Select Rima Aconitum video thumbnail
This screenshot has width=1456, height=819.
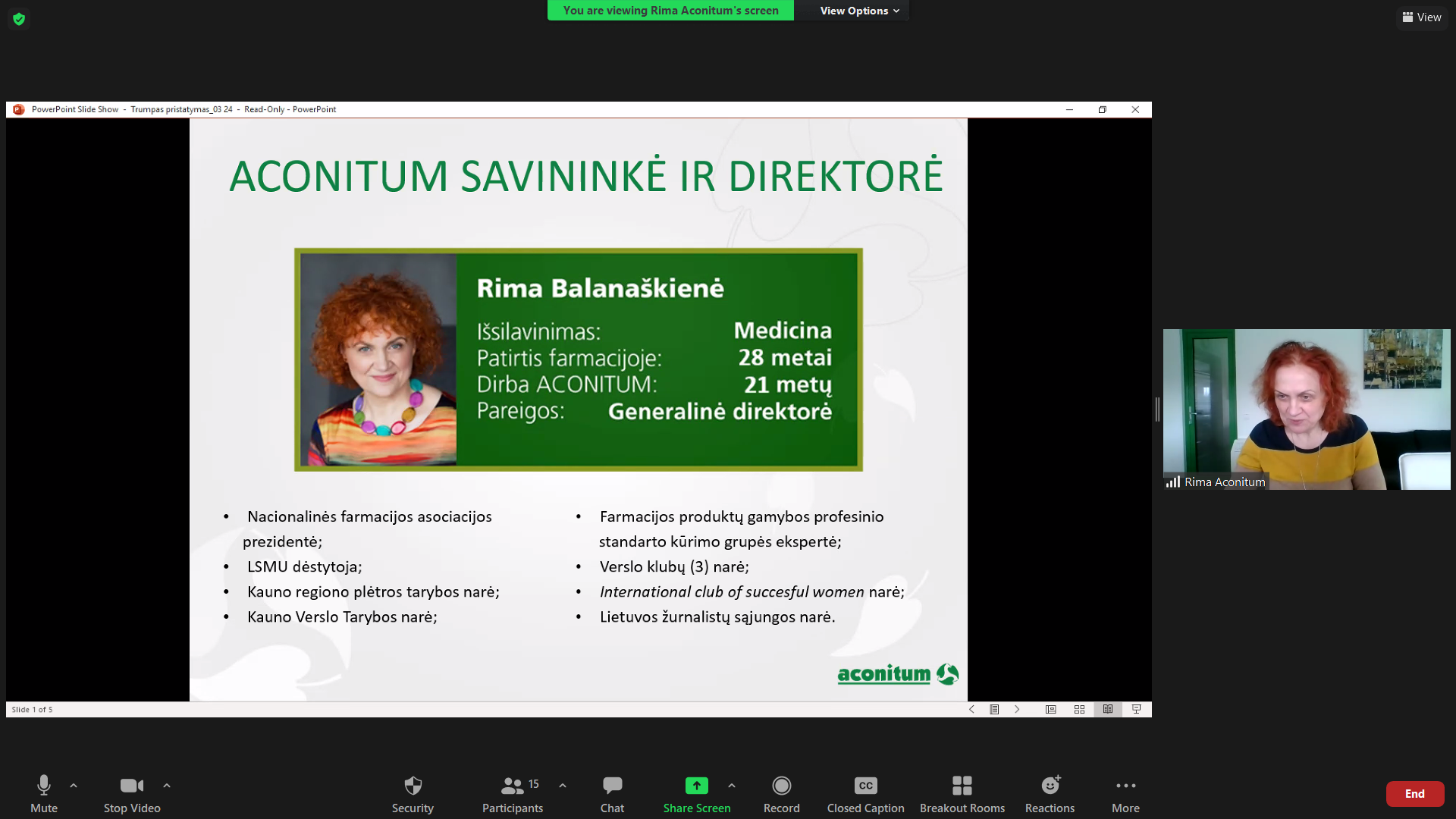click(1307, 409)
